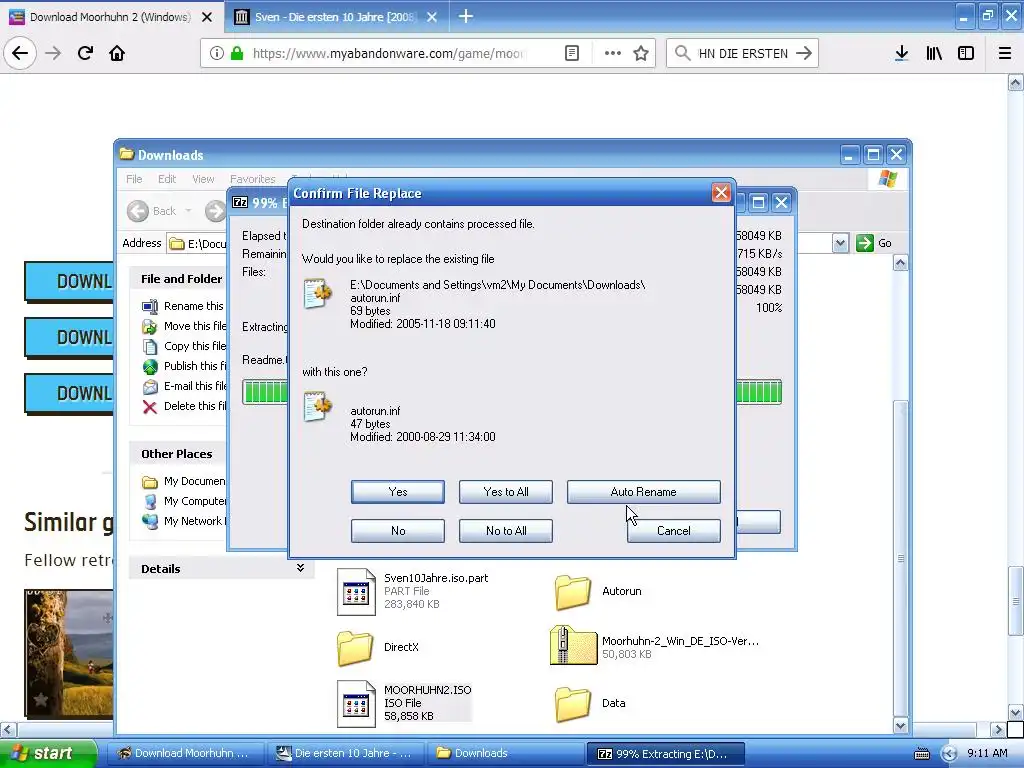Click Back button in Downloads explorer
The image size is (1024, 768).
point(152,211)
